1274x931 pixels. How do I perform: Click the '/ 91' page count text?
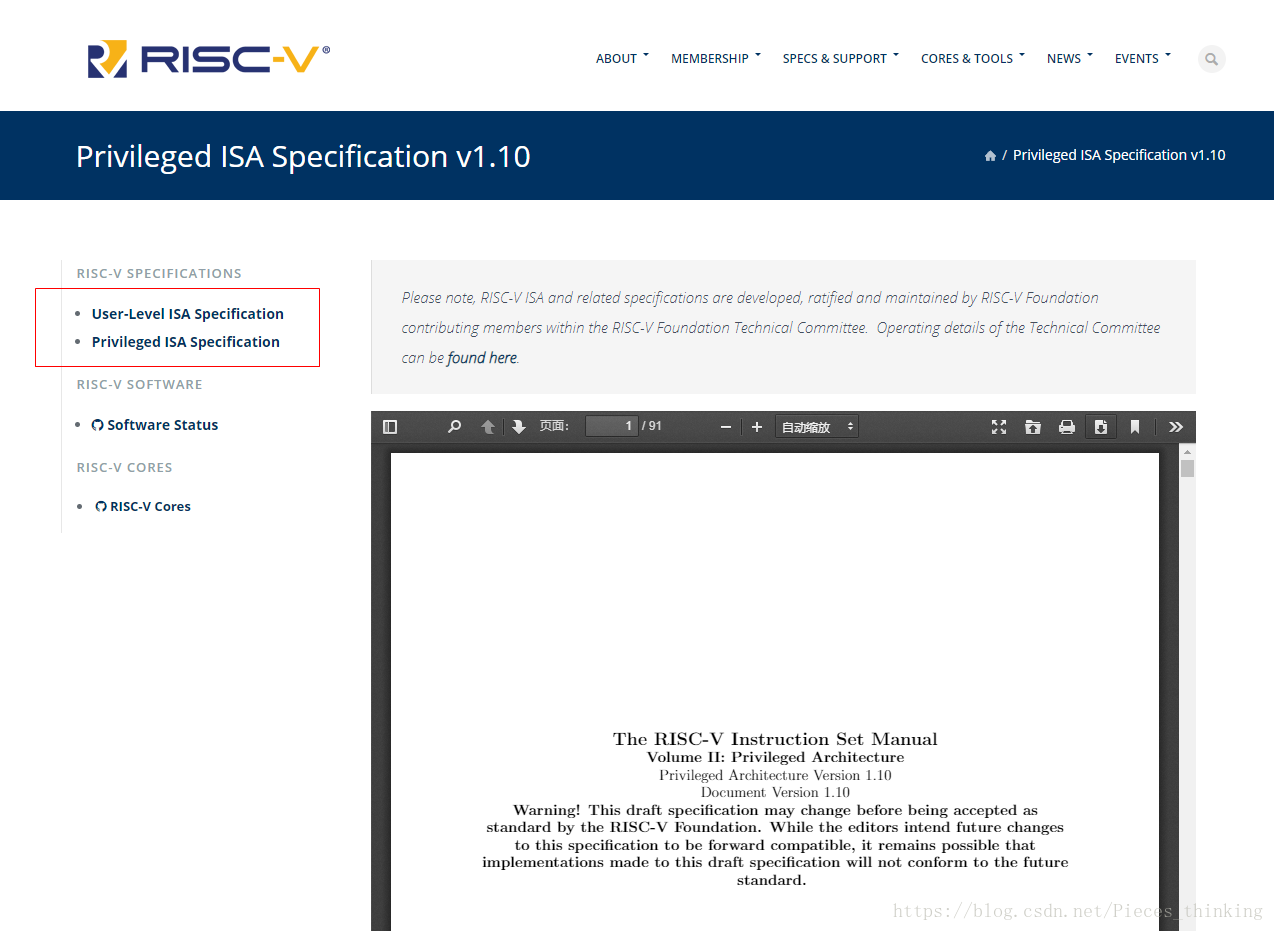(x=652, y=426)
